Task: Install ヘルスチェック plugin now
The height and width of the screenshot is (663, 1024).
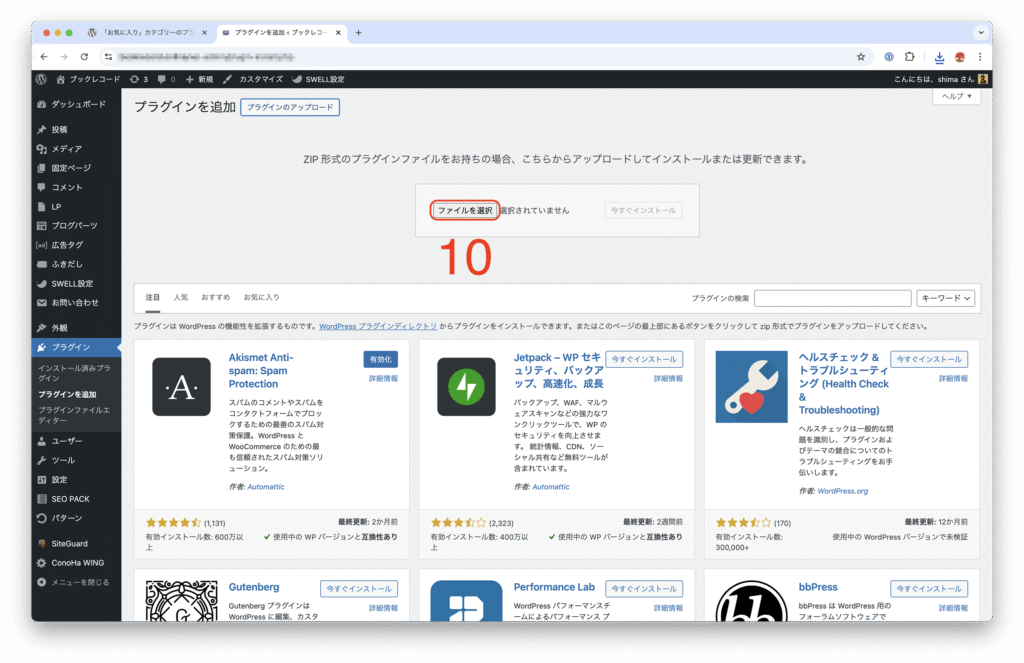Action: pos(929,359)
